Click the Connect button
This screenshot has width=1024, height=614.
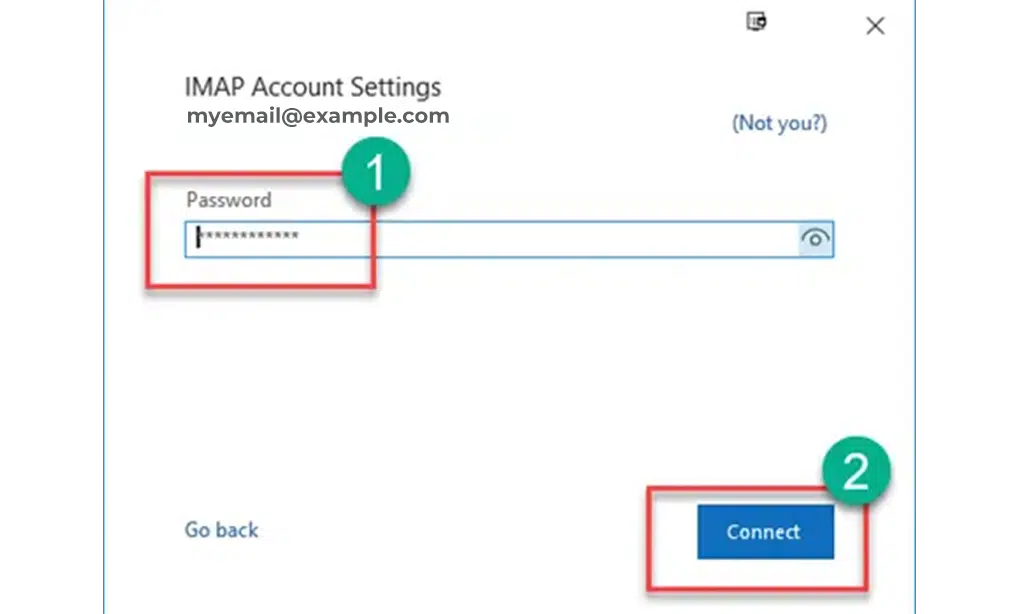pos(765,531)
